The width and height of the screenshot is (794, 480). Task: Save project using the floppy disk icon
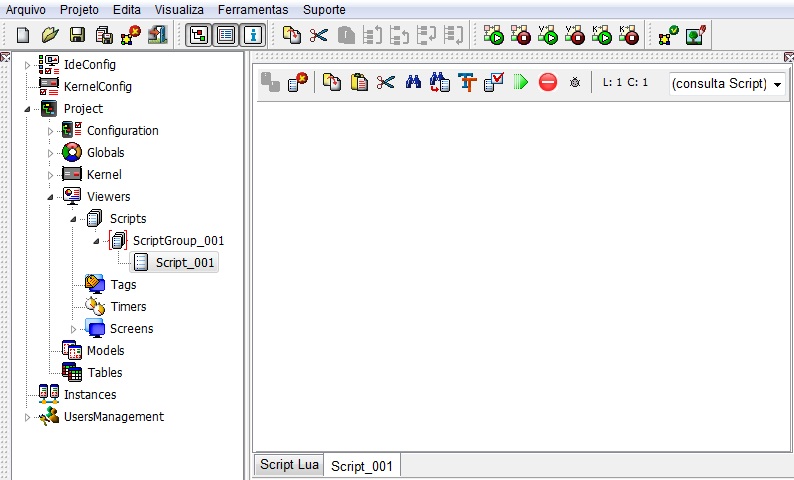pyautogui.click(x=77, y=35)
